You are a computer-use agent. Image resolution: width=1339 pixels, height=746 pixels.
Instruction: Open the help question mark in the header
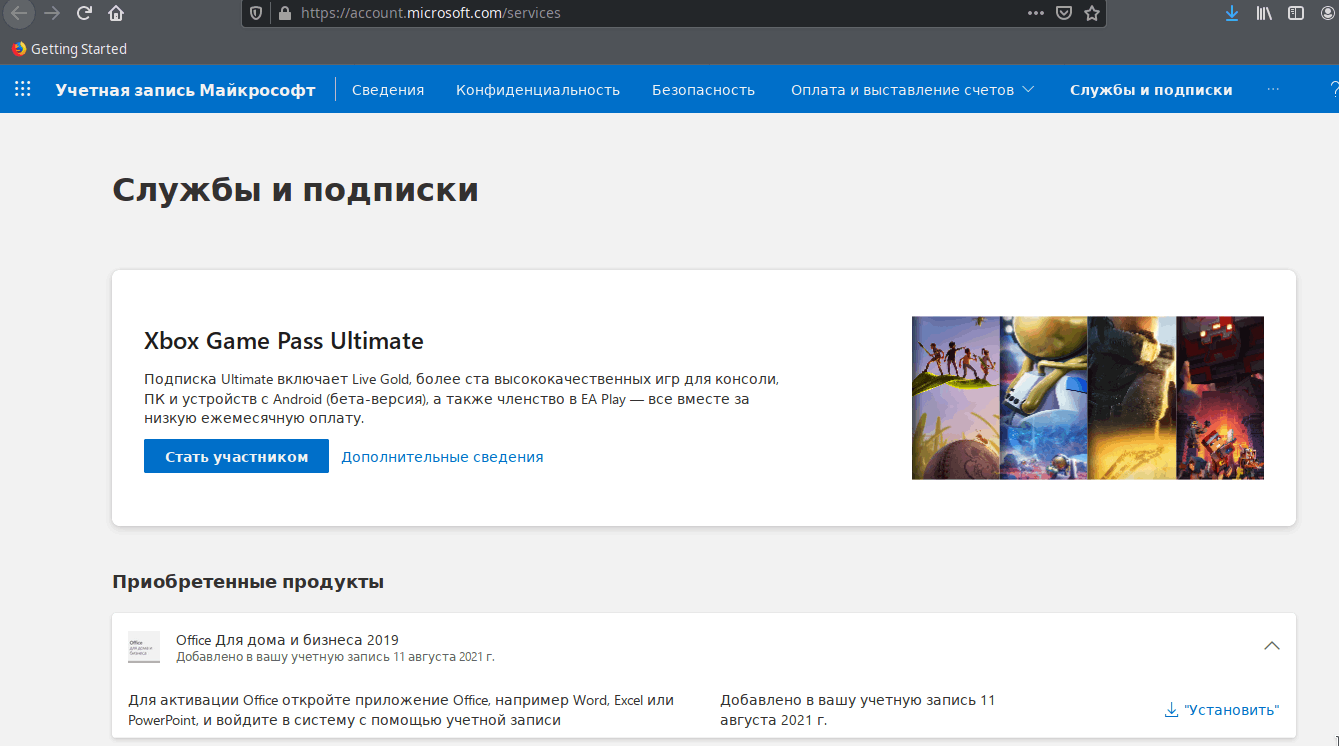1333,89
